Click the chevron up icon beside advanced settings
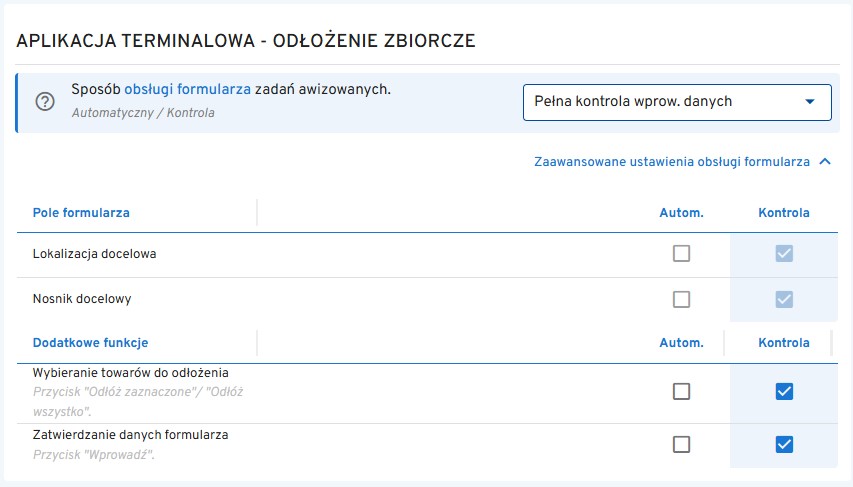 coord(825,161)
